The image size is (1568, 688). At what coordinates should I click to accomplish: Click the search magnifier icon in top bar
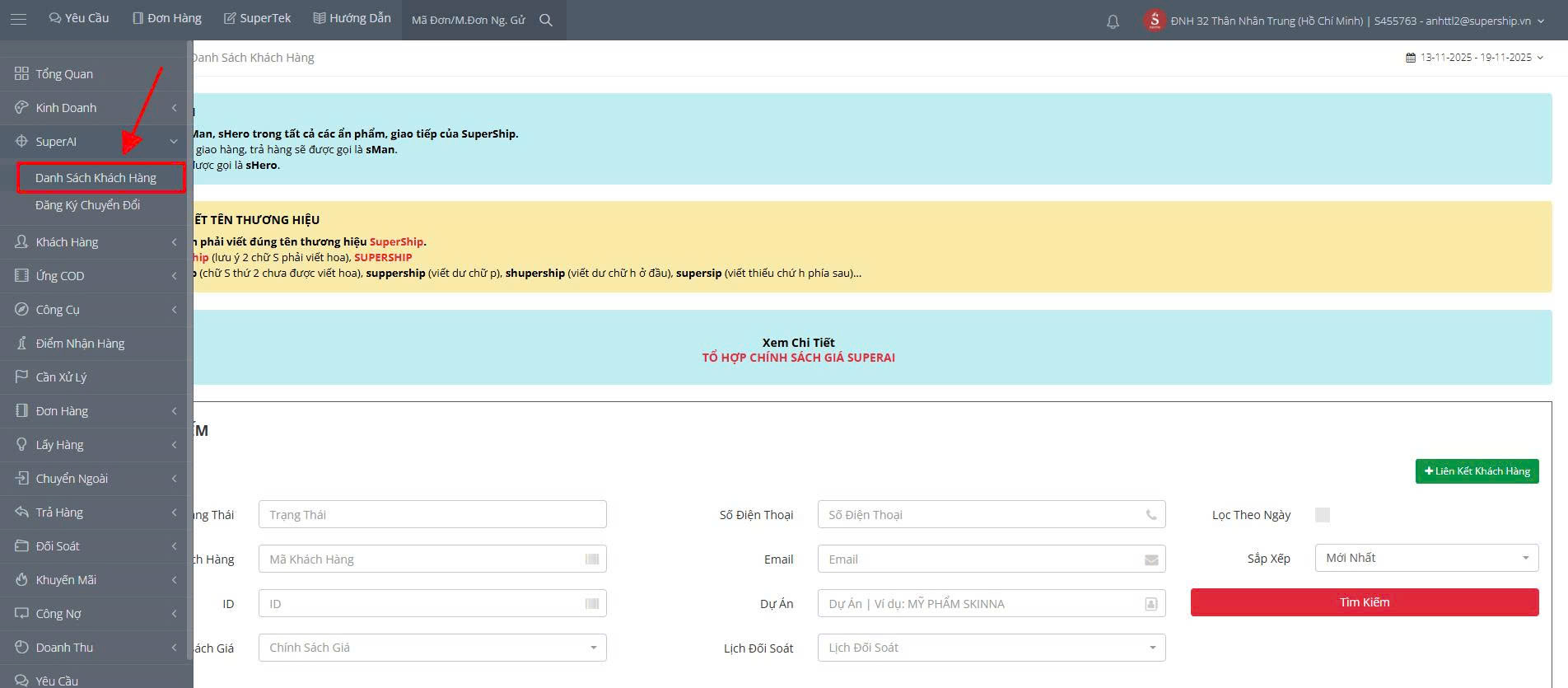click(546, 20)
